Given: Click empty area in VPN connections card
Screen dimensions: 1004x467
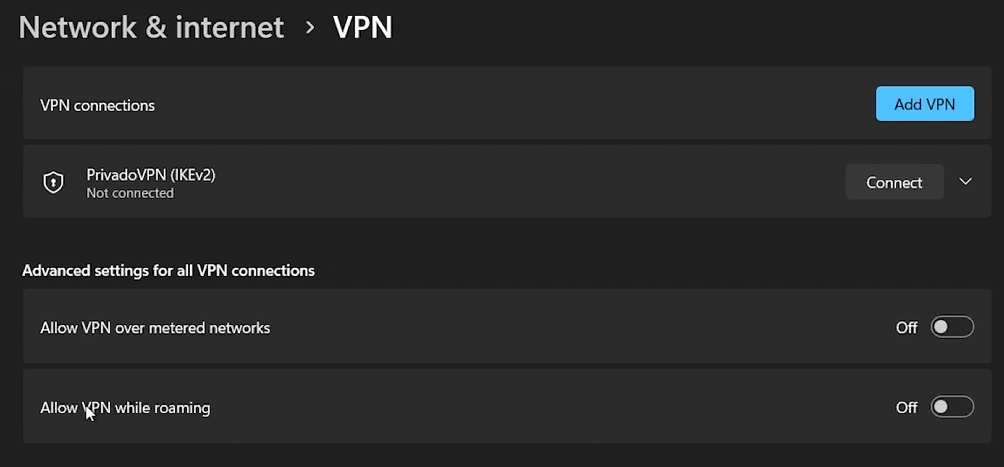Looking at the screenshot, I should tap(500, 105).
